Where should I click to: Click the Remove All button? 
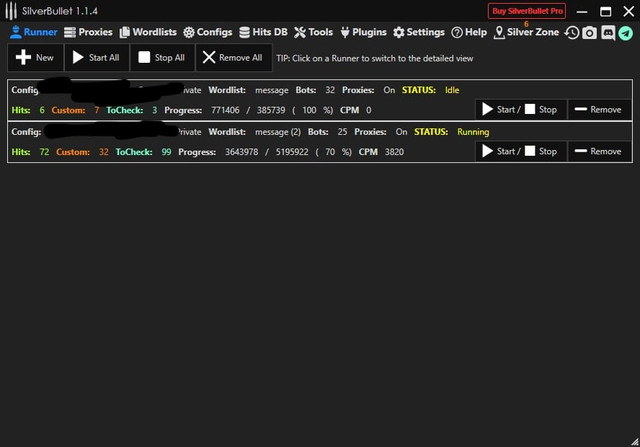tap(233, 58)
